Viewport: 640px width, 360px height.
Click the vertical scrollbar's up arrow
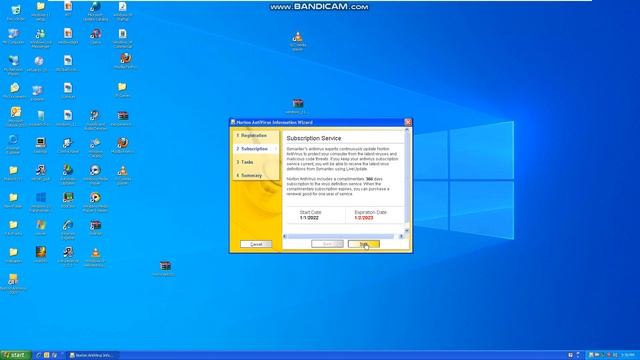coord(407,130)
